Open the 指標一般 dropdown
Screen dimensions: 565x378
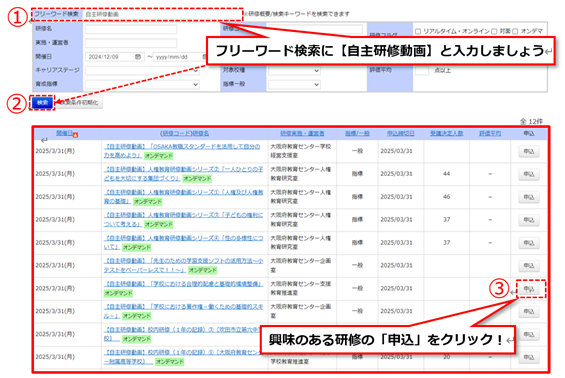[x=294, y=84]
